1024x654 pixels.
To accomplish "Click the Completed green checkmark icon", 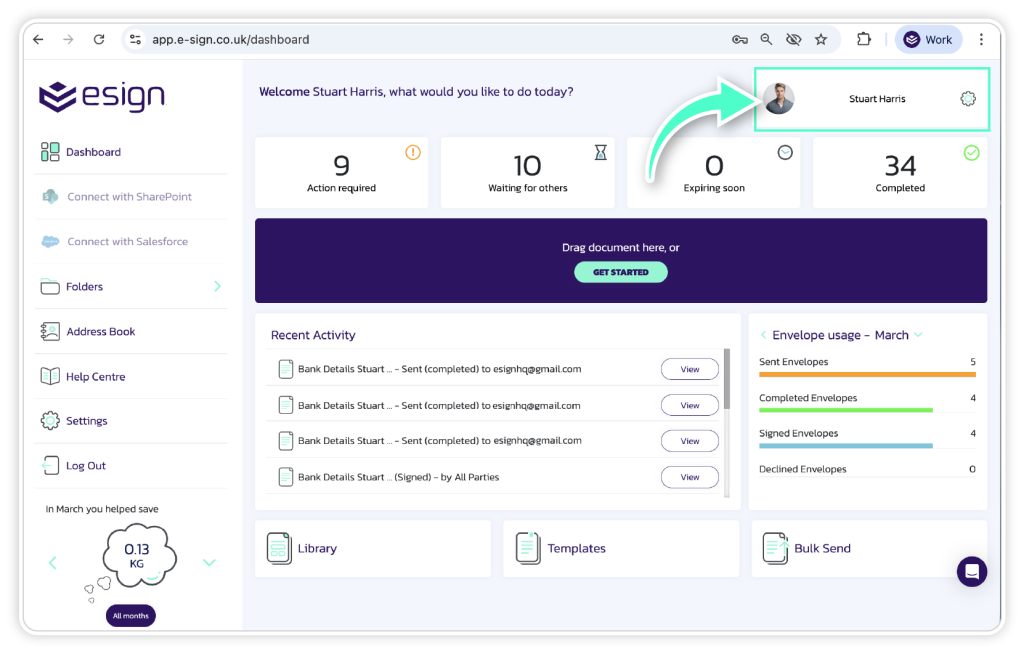I will [971, 153].
